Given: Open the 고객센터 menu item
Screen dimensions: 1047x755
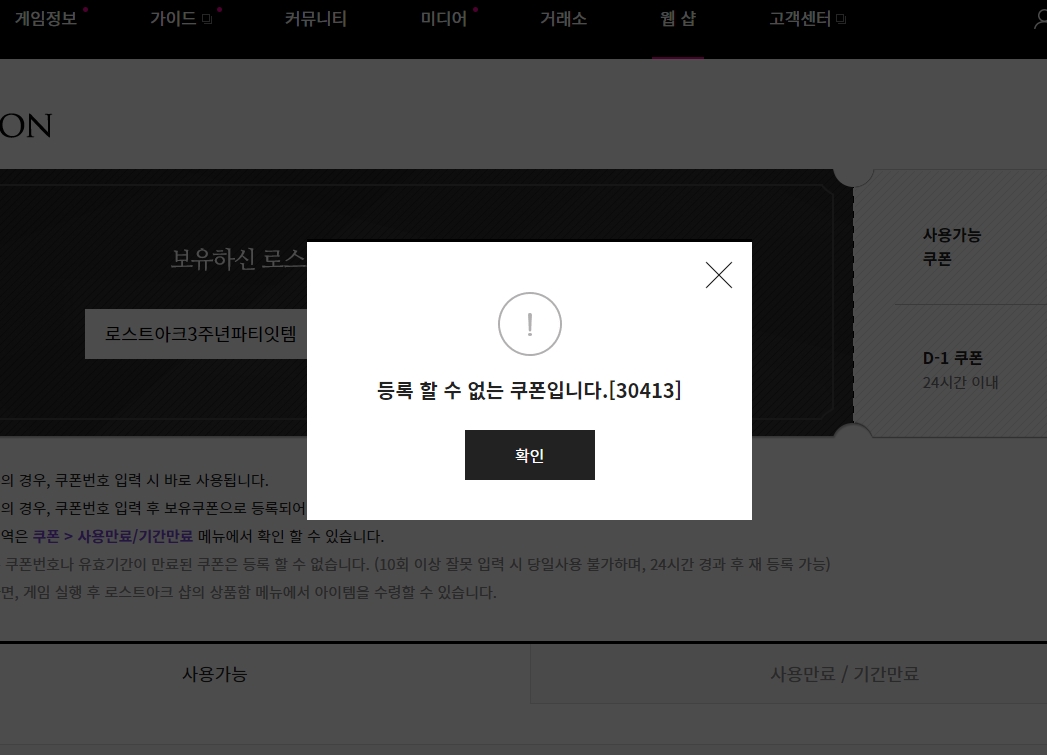Looking at the screenshot, I should pyautogui.click(x=799, y=19).
